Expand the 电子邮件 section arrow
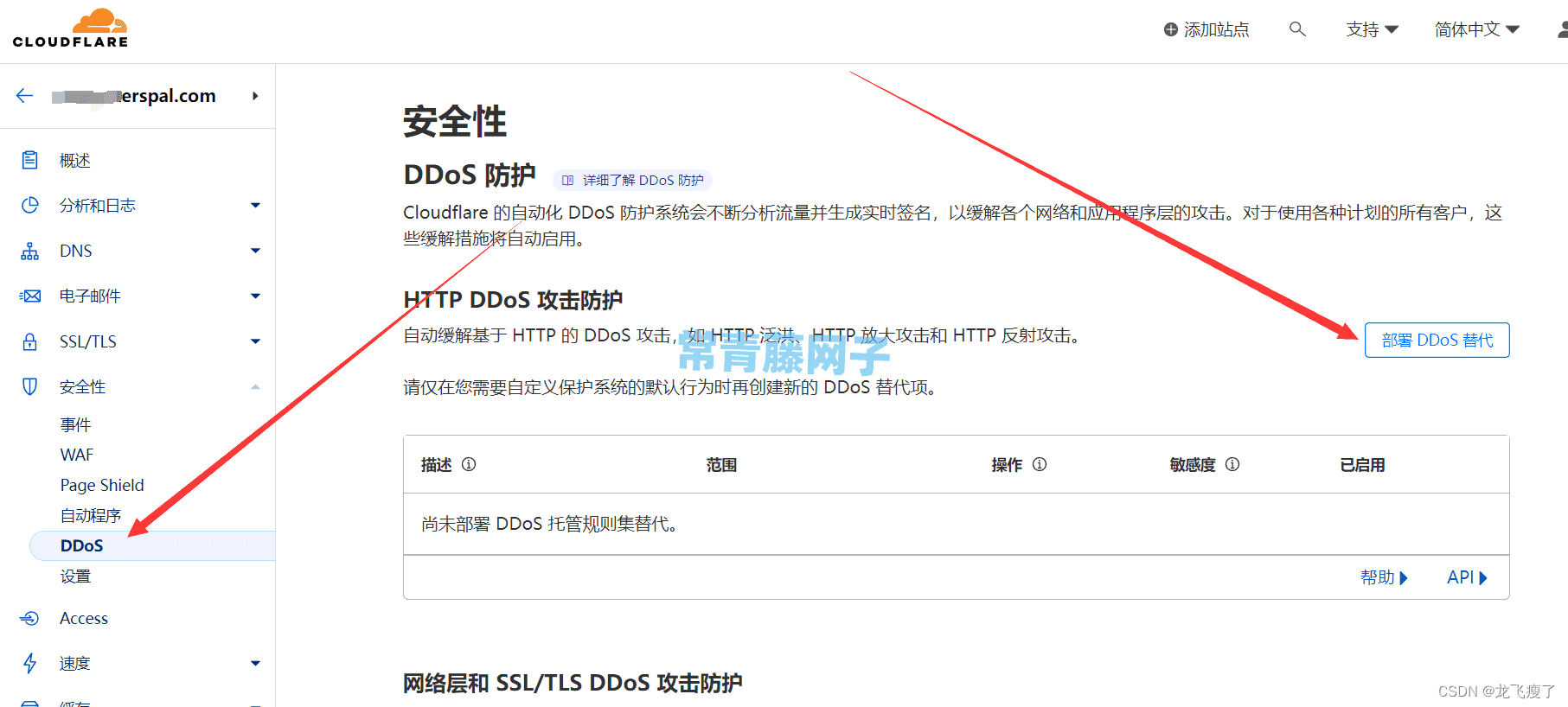 (x=255, y=296)
